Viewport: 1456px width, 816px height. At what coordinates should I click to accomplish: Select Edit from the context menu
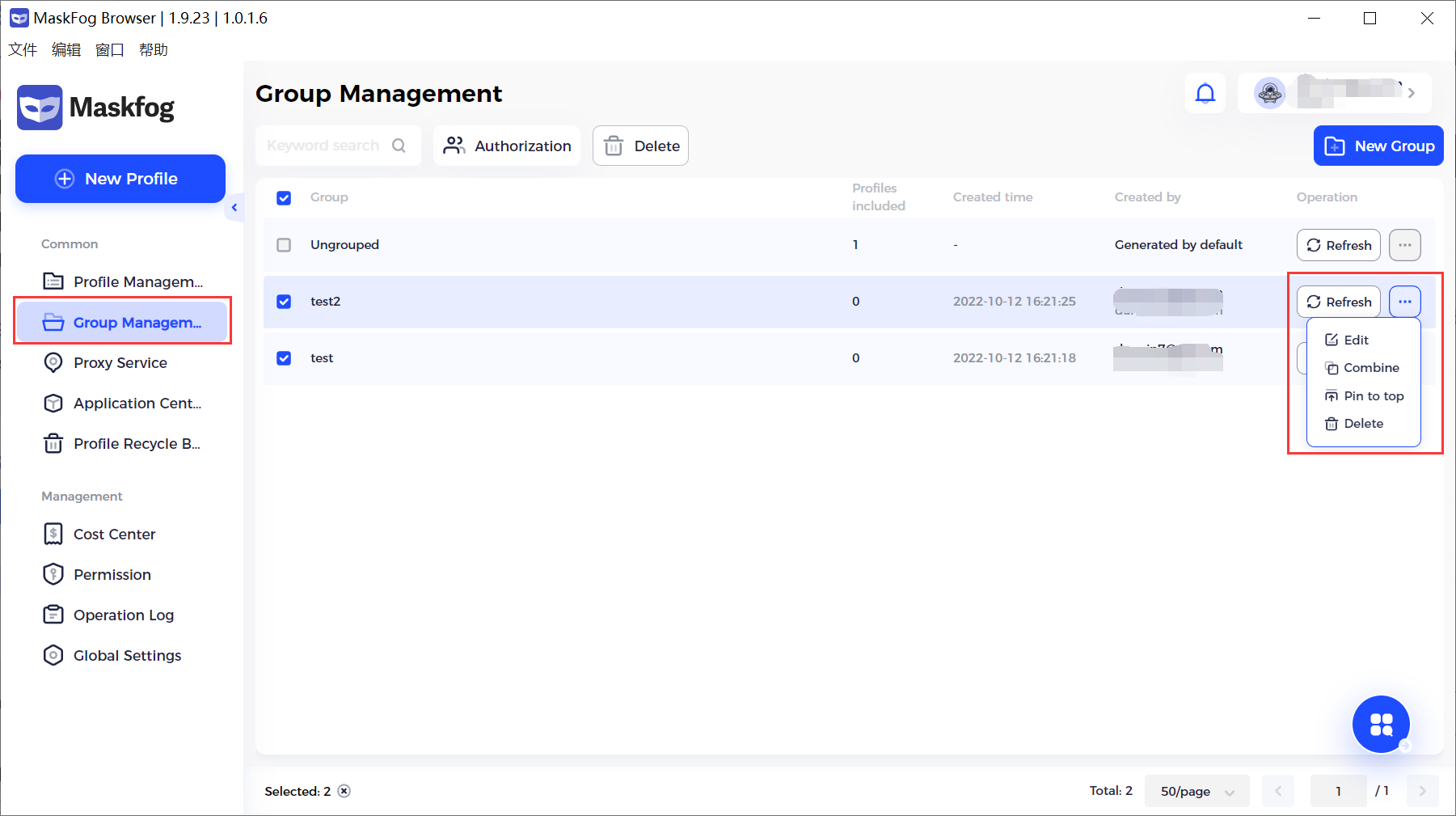1347,340
